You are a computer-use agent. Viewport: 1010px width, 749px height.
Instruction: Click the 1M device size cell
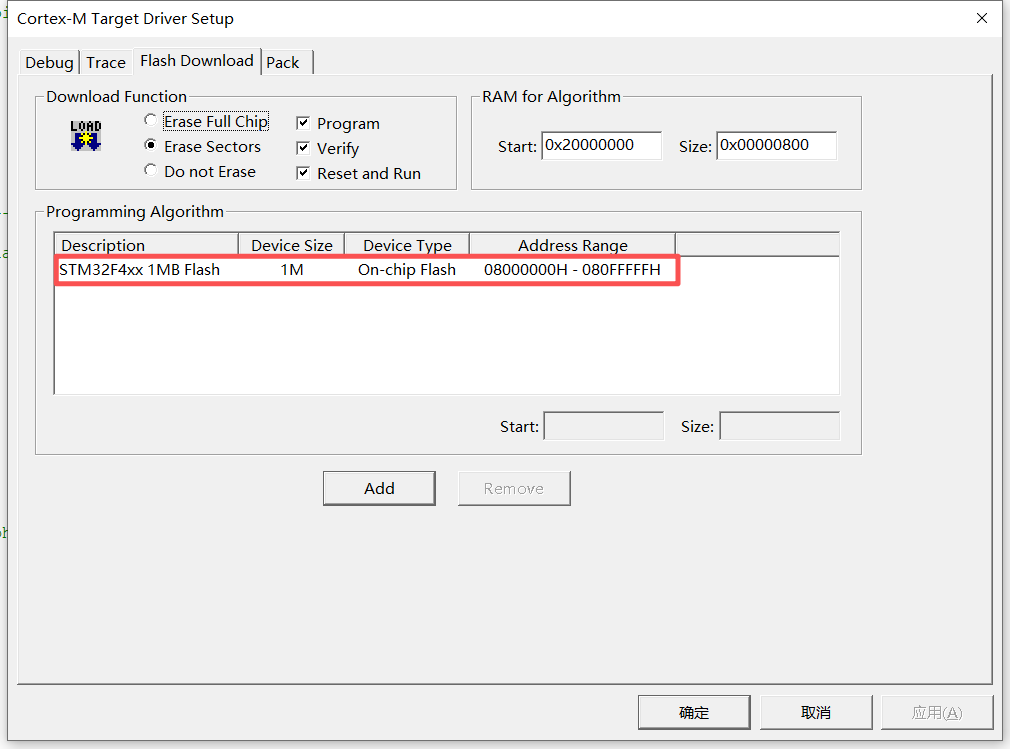click(292, 270)
